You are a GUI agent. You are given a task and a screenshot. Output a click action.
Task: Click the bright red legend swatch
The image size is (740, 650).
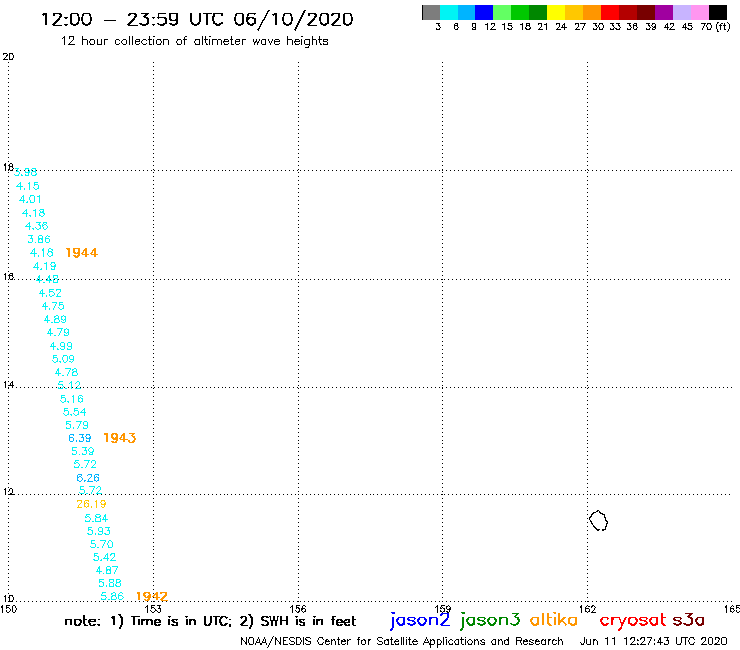pos(610,12)
